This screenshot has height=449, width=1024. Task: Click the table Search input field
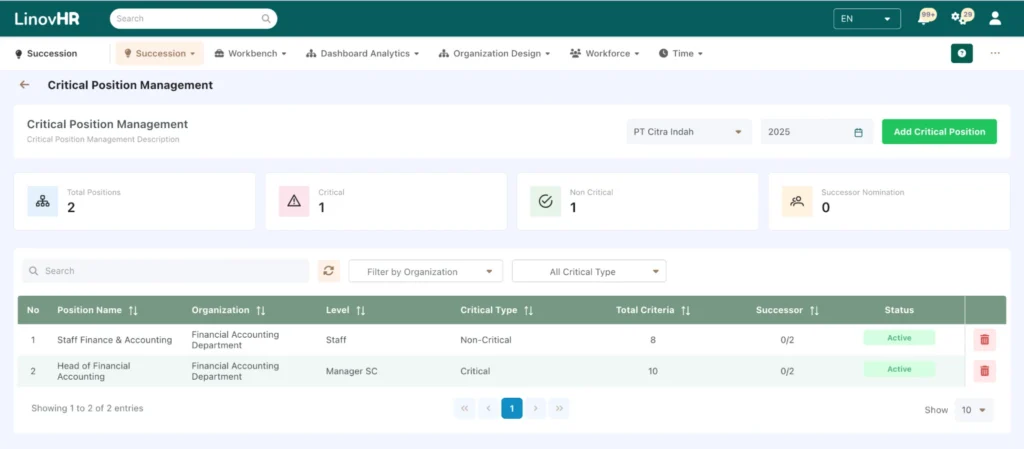(165, 271)
